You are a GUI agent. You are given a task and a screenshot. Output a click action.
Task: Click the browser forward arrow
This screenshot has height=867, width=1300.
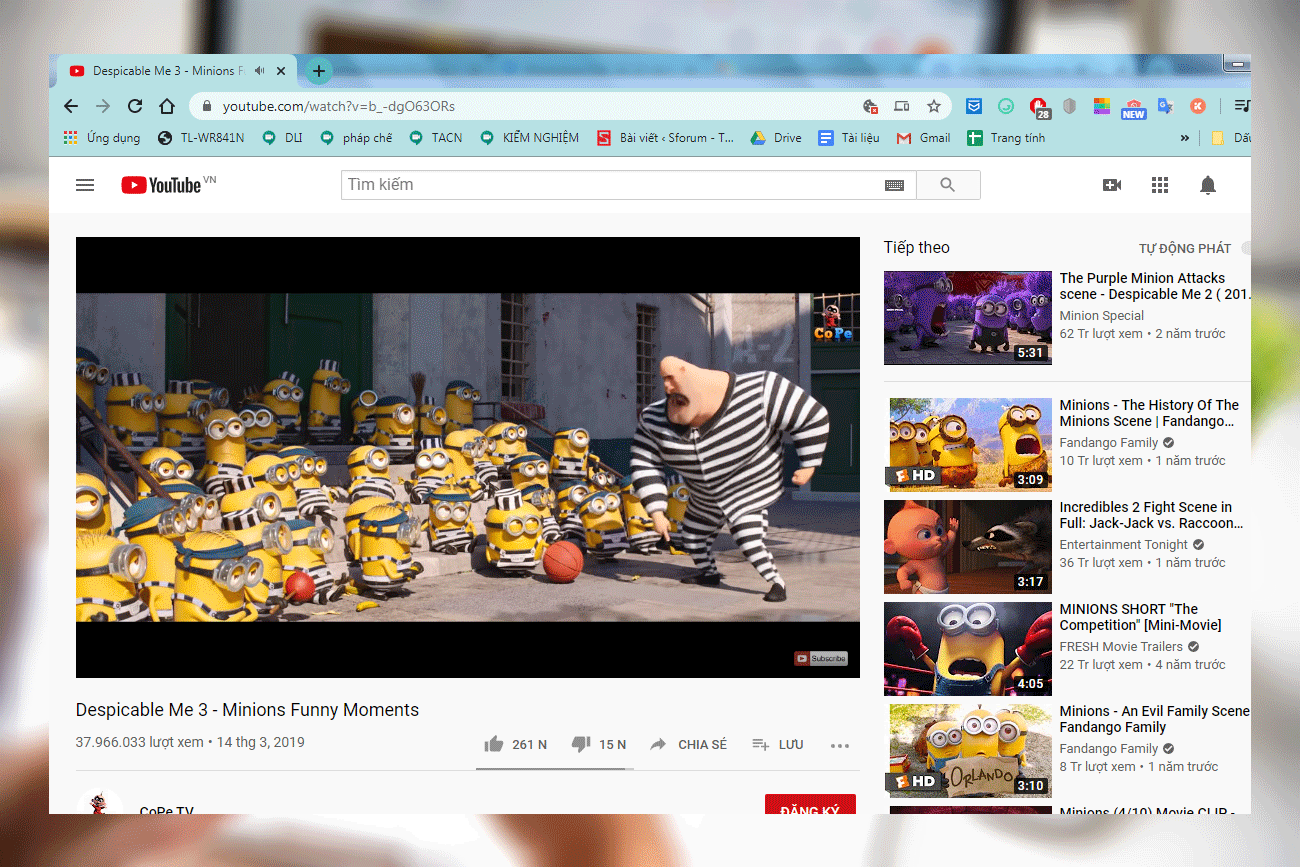coord(103,106)
